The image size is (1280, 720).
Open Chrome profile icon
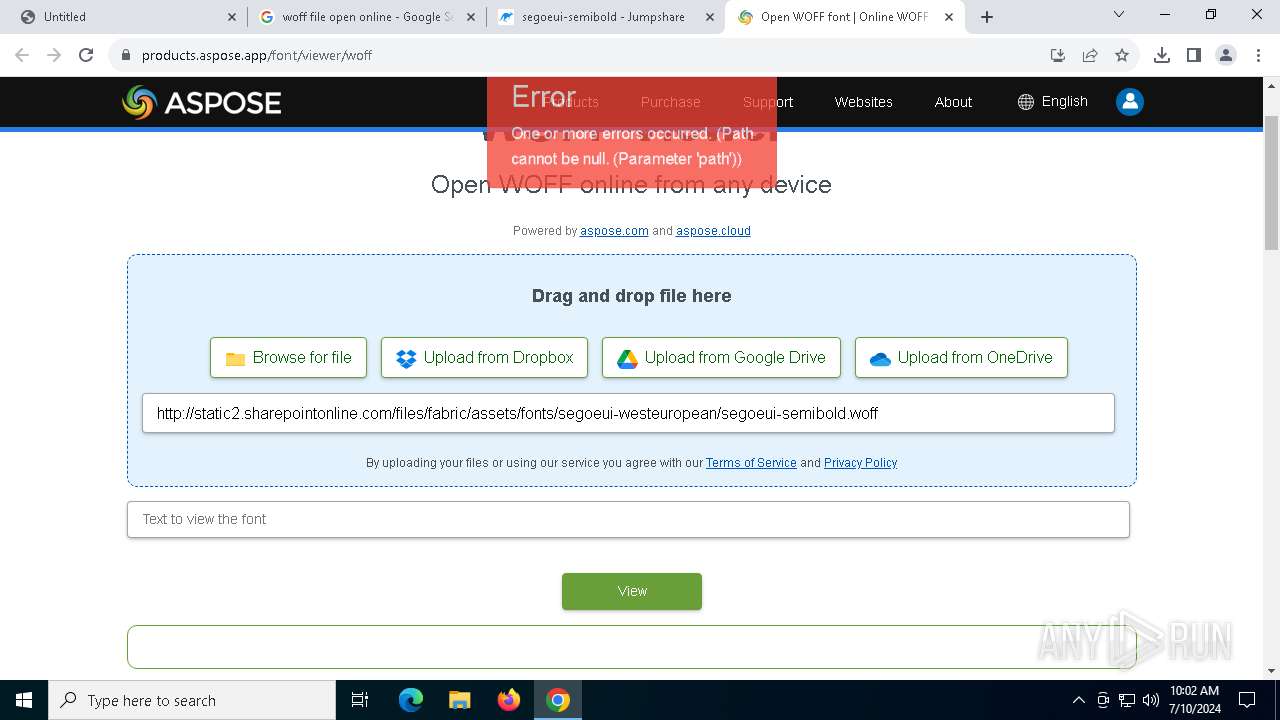(1226, 55)
